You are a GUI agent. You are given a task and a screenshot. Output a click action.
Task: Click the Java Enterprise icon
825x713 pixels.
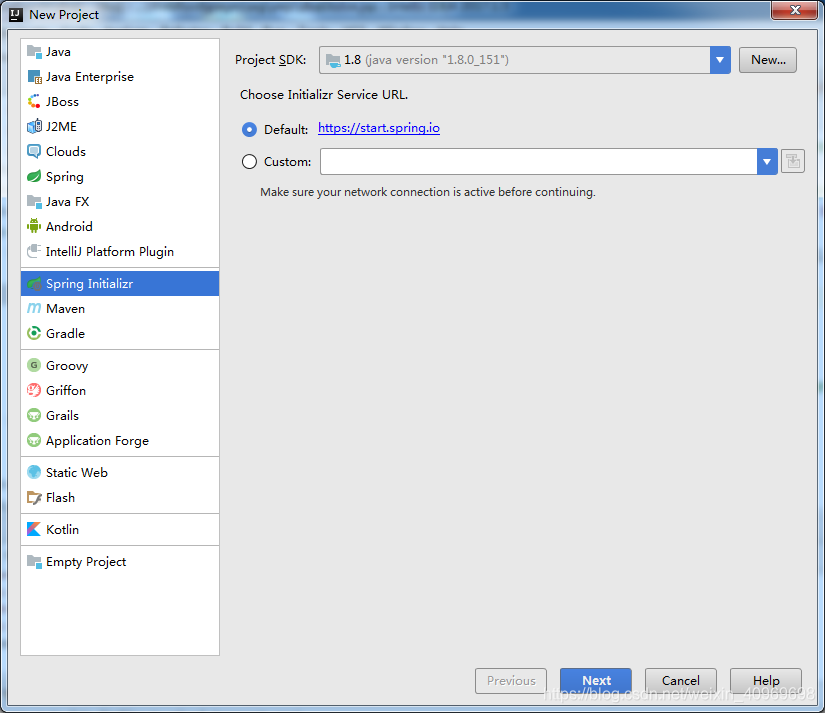point(34,77)
